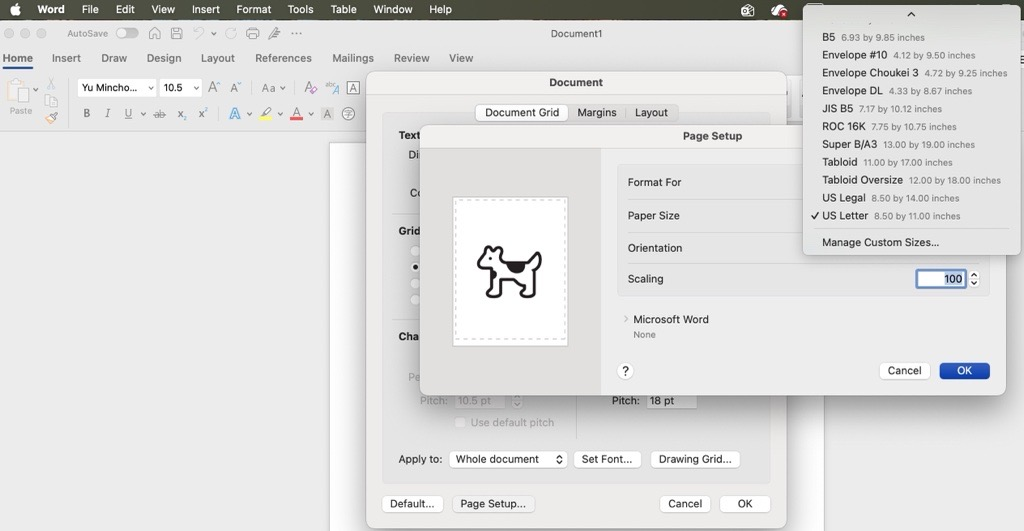Click the Copy icon below scissors
This screenshot has width=1024, height=531.
[x=51, y=101]
